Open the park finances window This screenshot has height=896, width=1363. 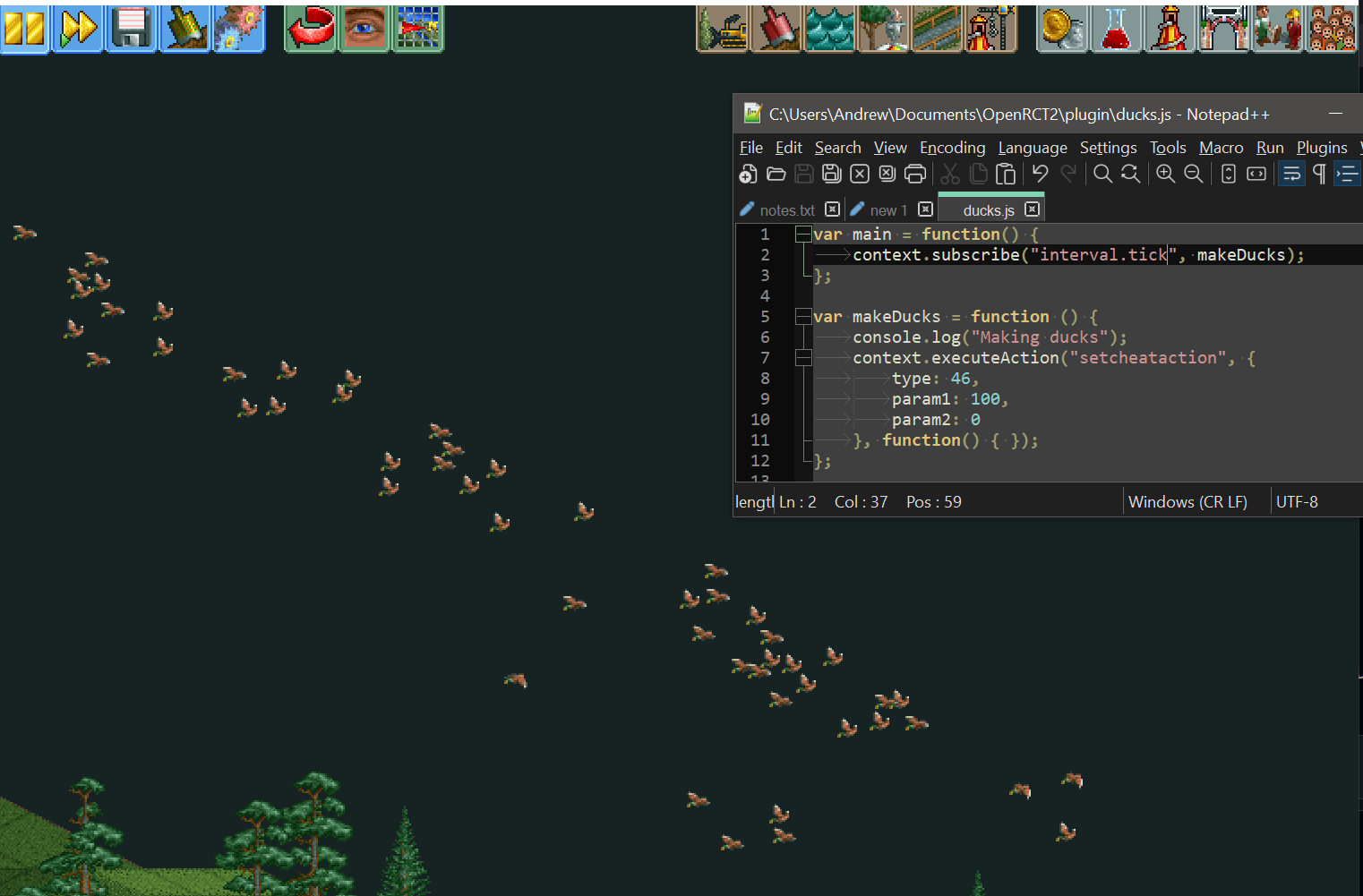point(1062,28)
